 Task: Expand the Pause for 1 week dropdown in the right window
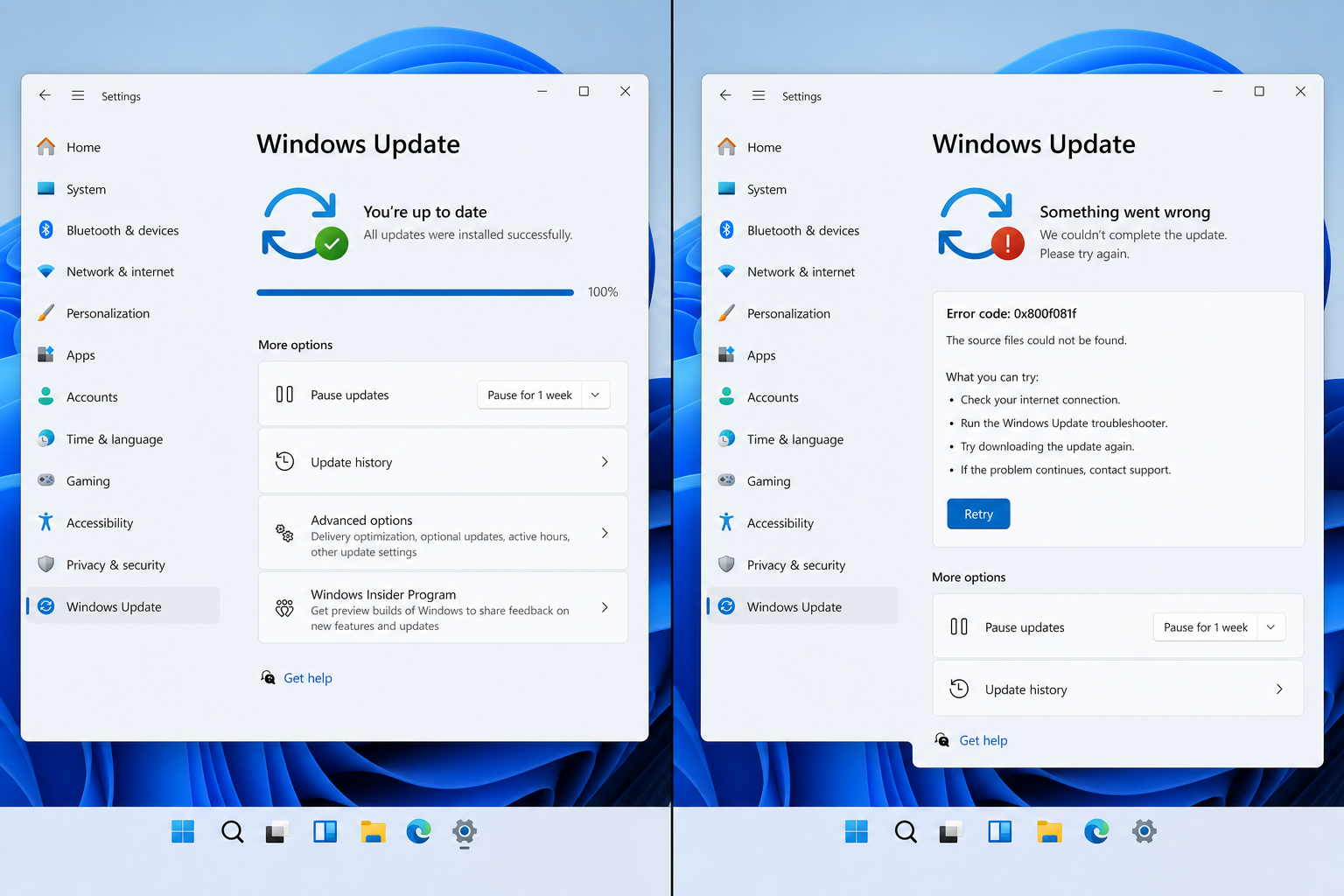[x=1270, y=626]
